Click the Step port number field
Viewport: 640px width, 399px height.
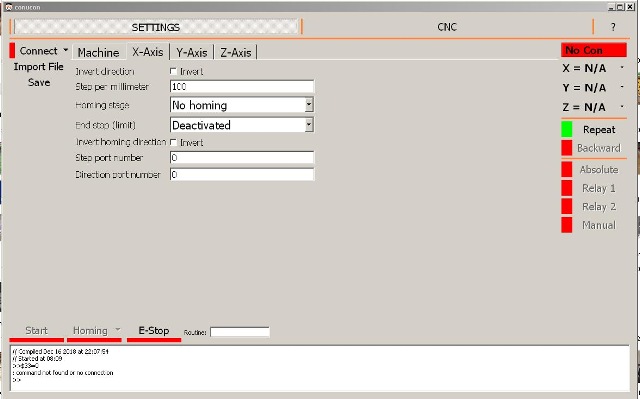pyautogui.click(x=242, y=157)
